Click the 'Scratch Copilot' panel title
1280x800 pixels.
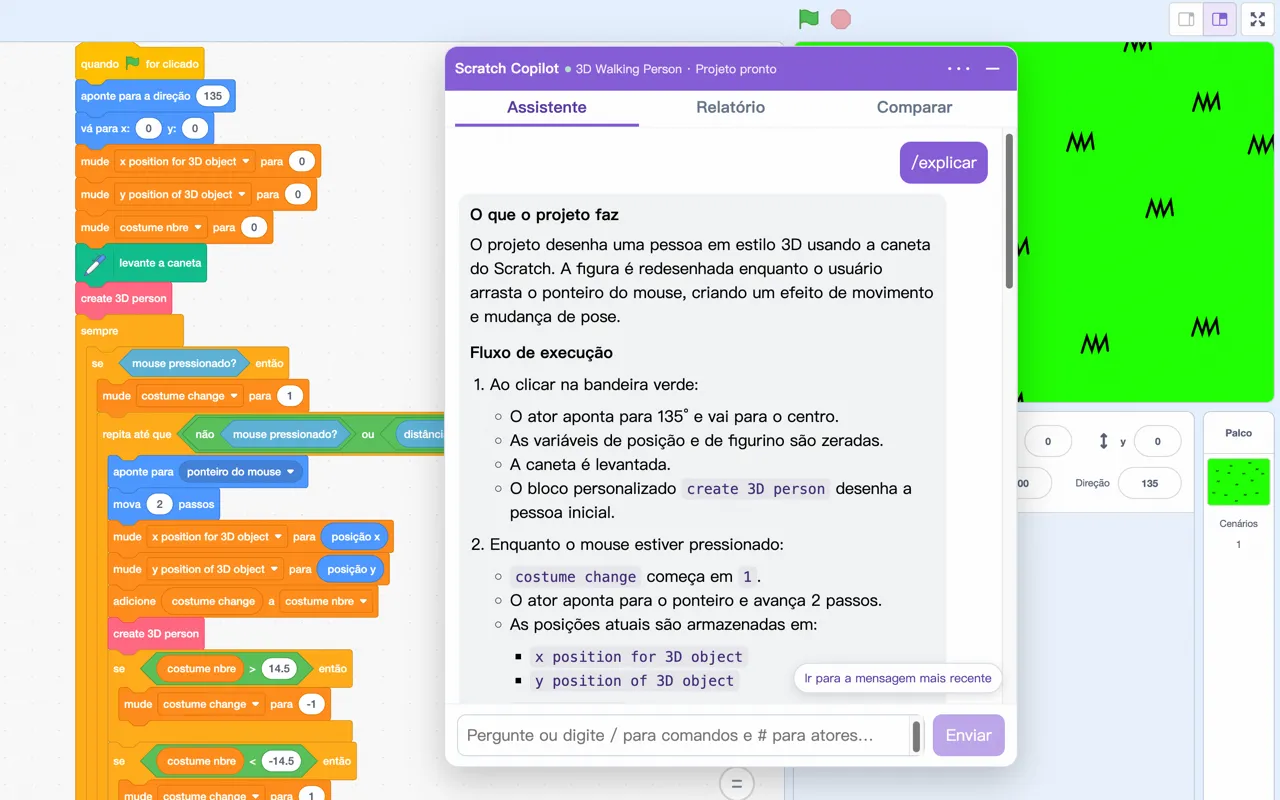(x=507, y=69)
